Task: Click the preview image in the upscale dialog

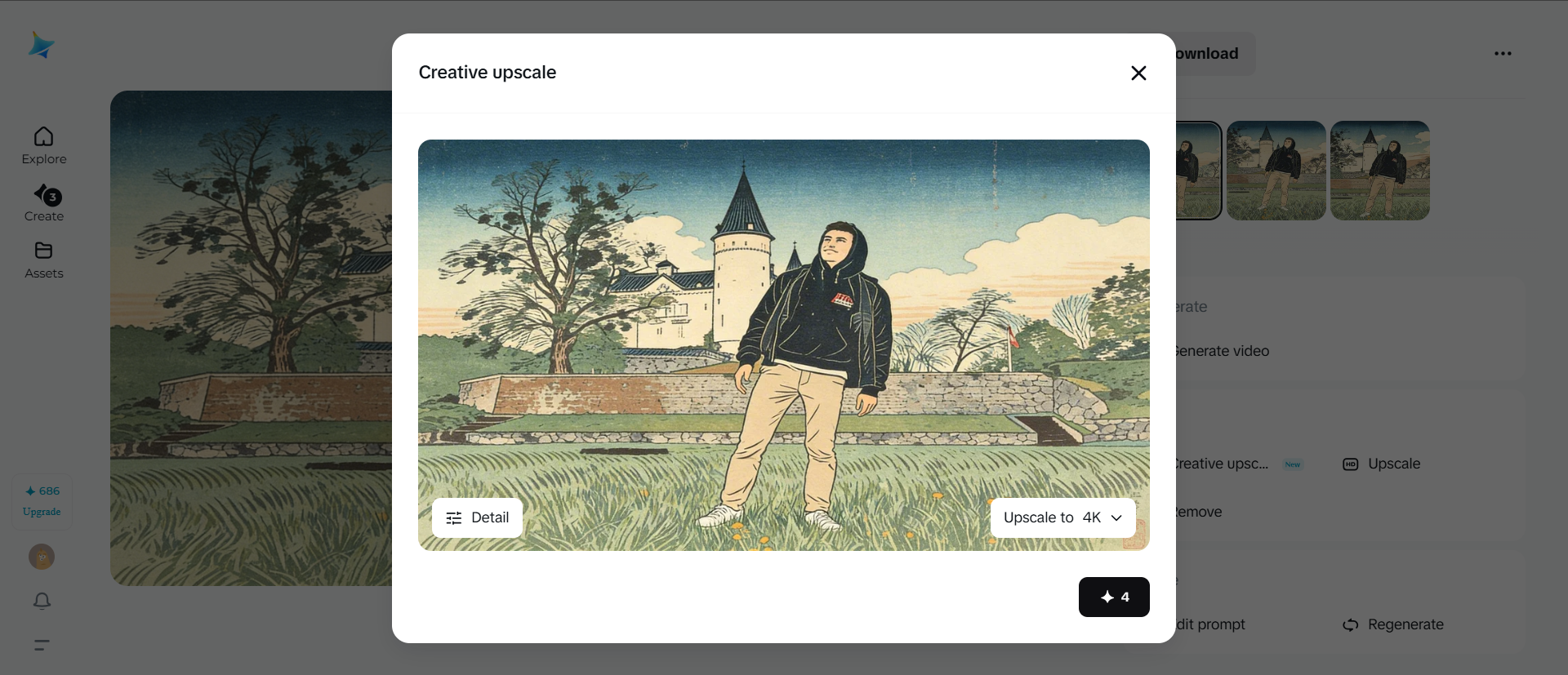Action: (784, 344)
